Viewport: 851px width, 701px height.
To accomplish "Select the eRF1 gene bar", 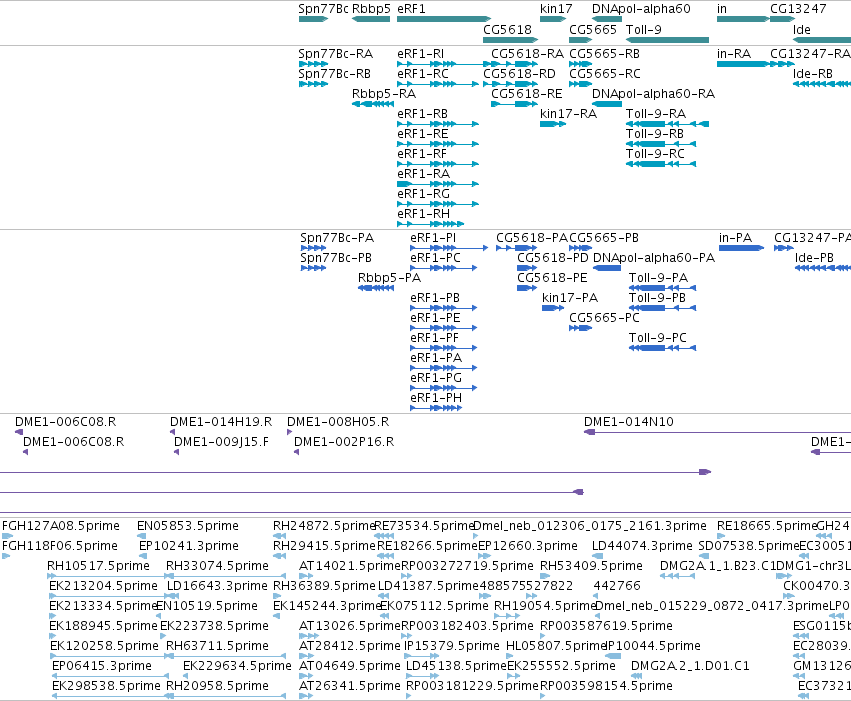I will pos(443,19).
